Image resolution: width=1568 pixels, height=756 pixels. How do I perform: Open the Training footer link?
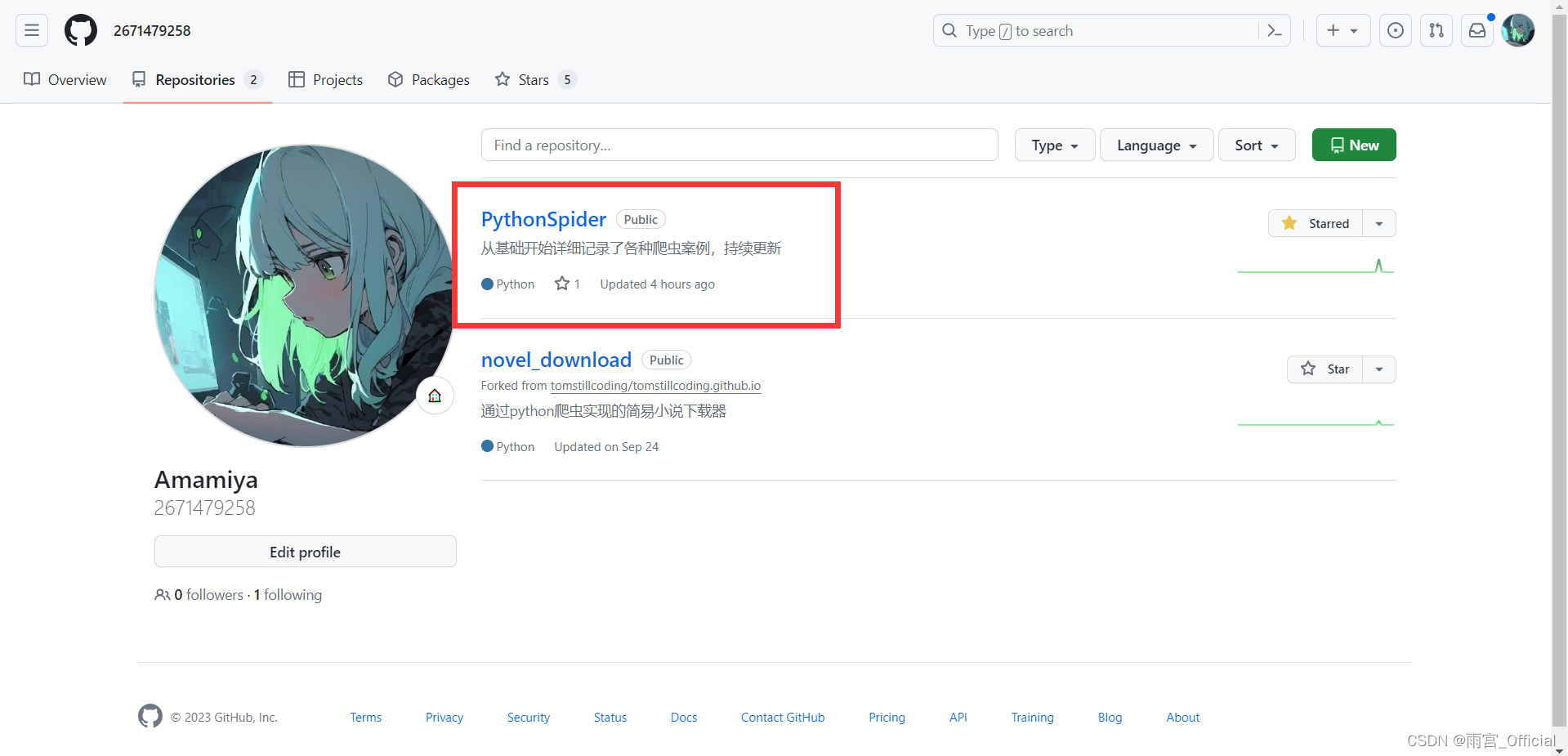[1032, 718]
